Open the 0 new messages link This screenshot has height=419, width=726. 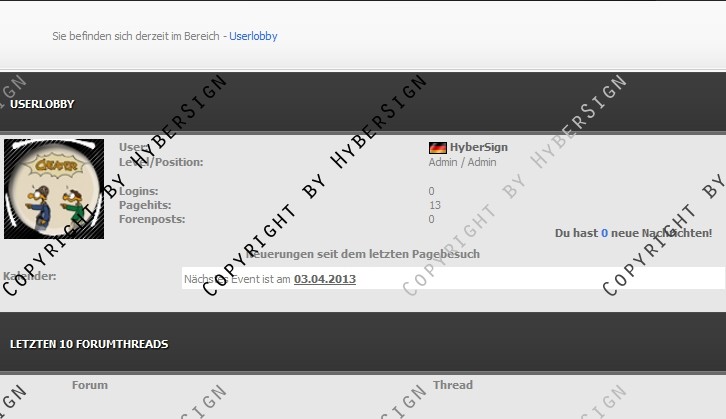click(604, 233)
